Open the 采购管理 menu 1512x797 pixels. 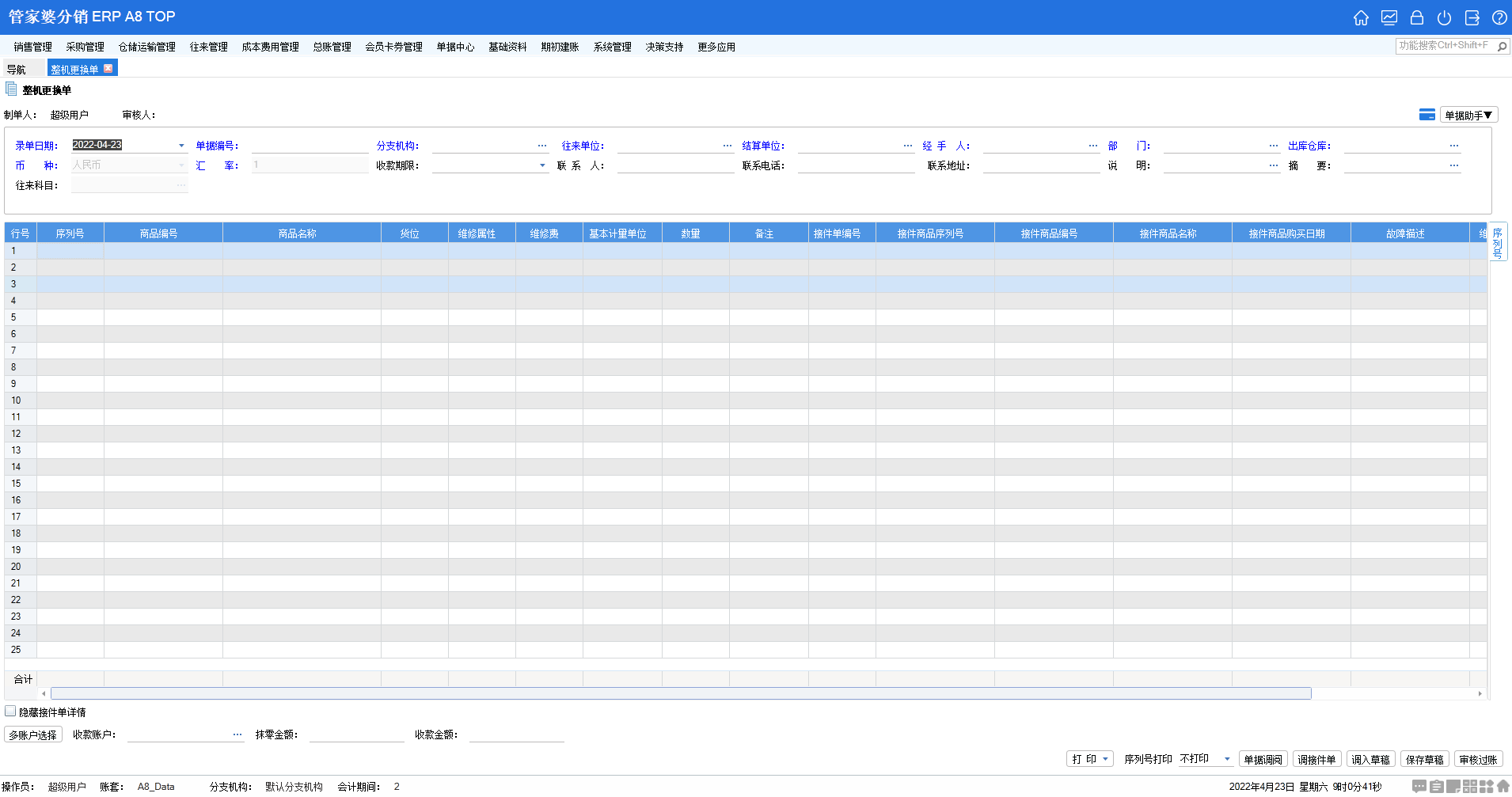click(85, 47)
